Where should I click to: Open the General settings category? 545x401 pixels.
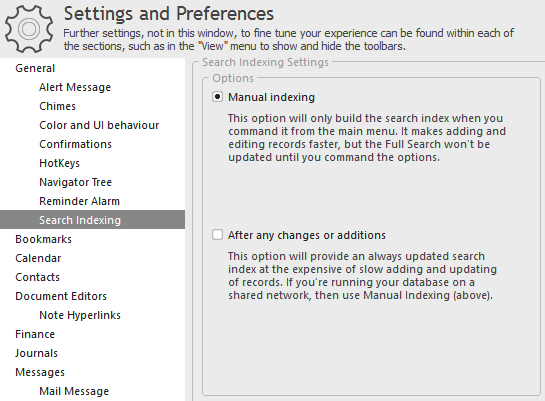(35, 68)
